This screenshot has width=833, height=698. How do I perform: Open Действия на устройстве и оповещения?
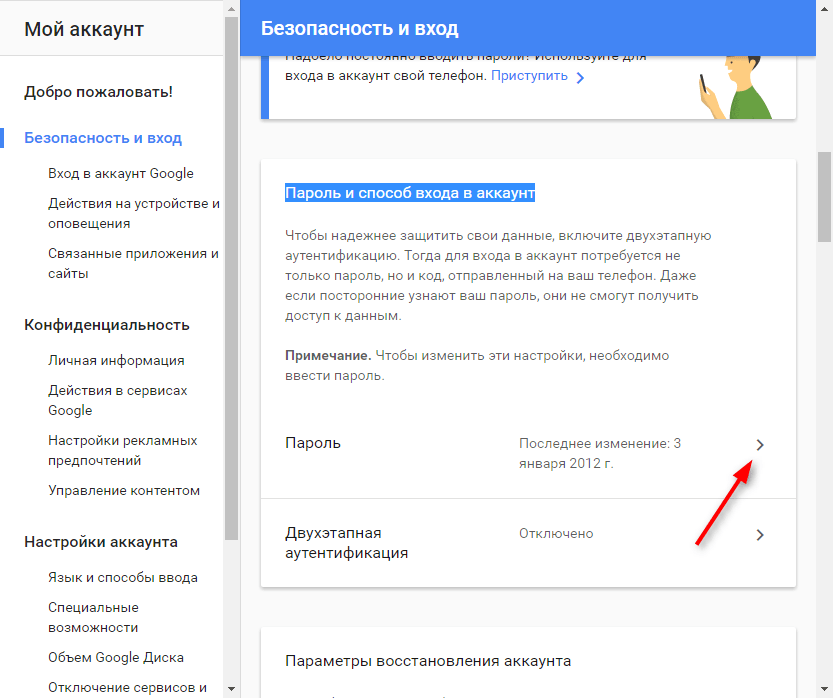pos(134,214)
